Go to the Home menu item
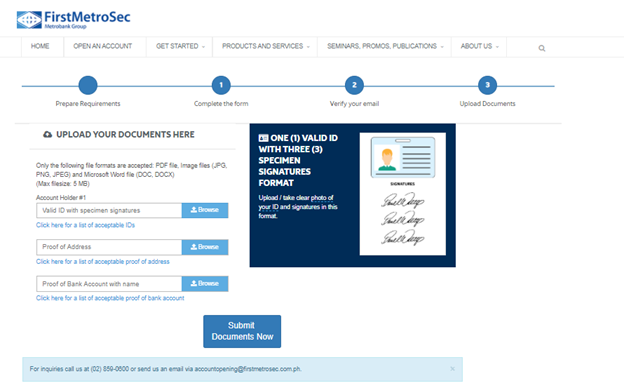624x388 pixels. (x=40, y=47)
